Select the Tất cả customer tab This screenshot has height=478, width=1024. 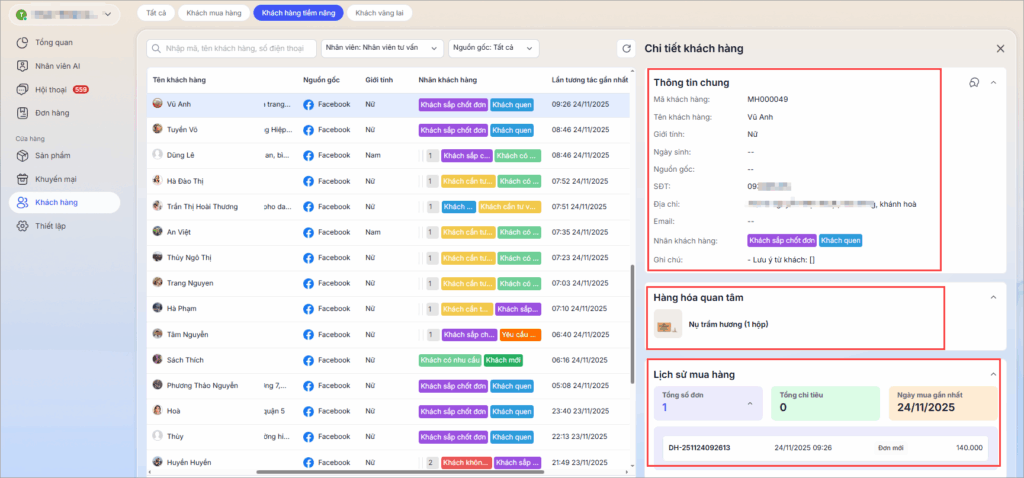point(155,13)
